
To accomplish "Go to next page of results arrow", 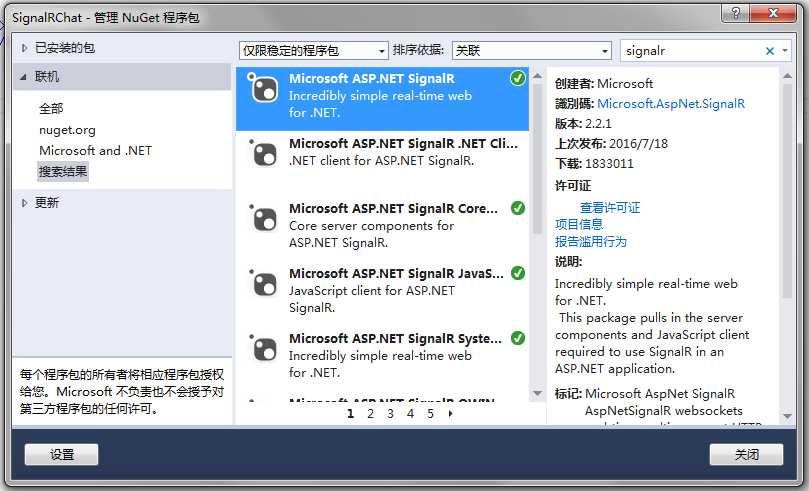I will [x=450, y=414].
